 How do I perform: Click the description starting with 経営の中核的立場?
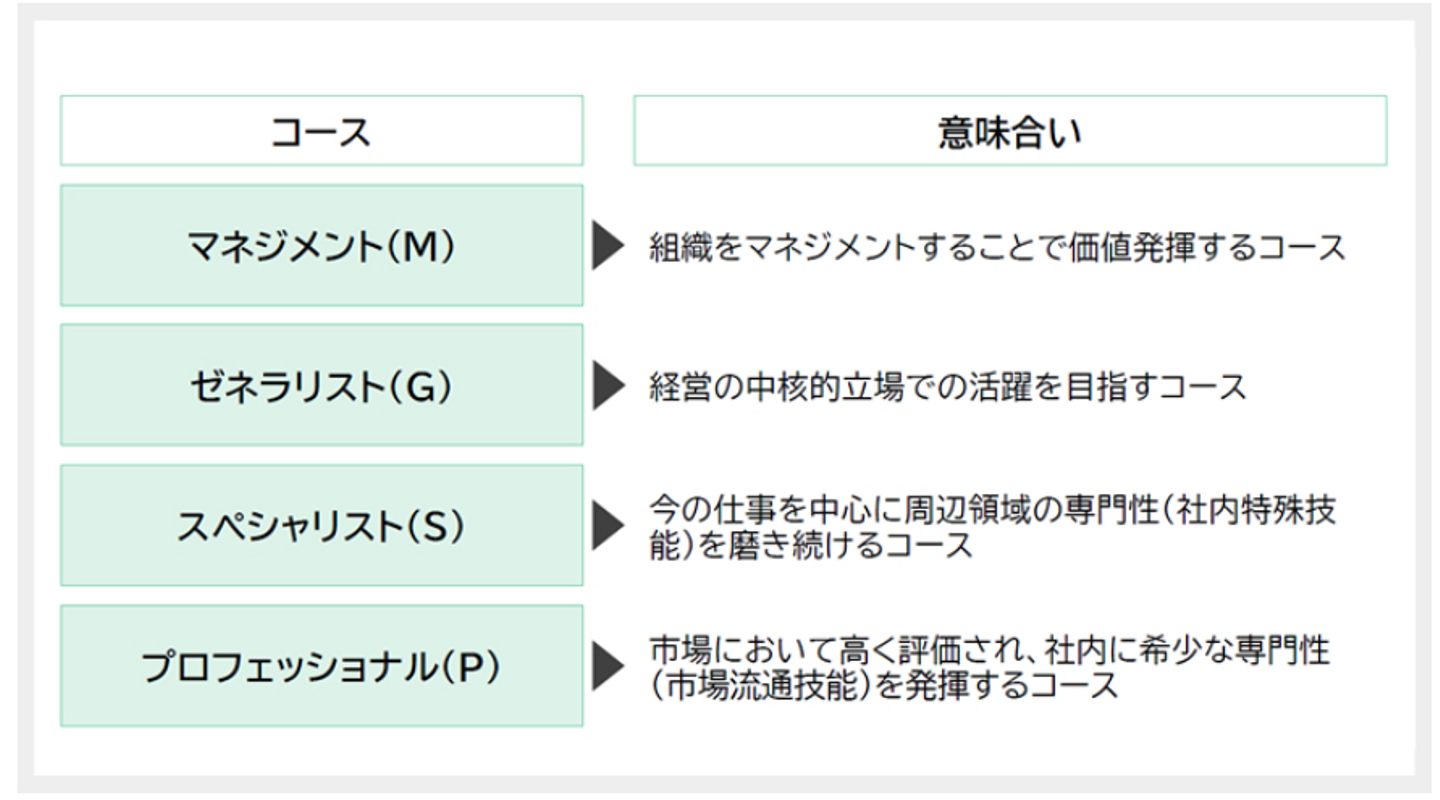(947, 387)
